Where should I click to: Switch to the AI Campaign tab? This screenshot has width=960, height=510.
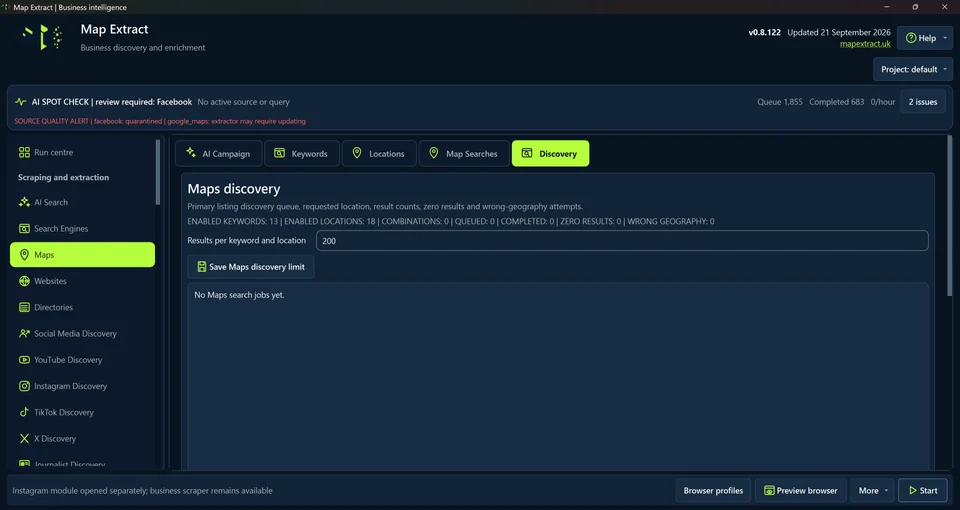coord(219,153)
